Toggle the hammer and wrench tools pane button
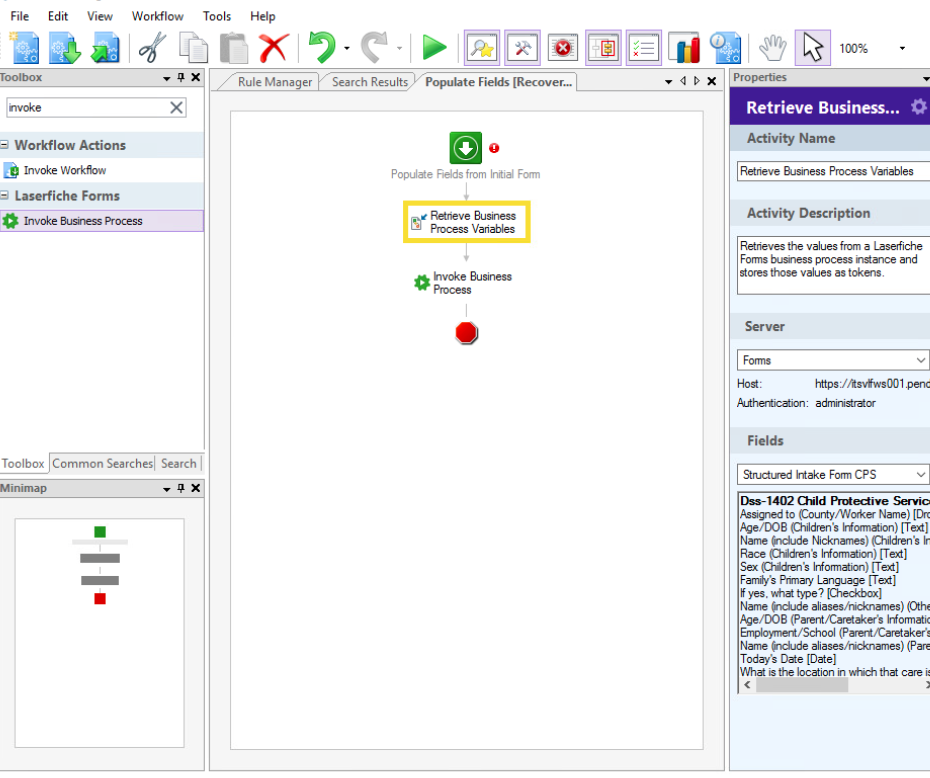 pos(522,47)
